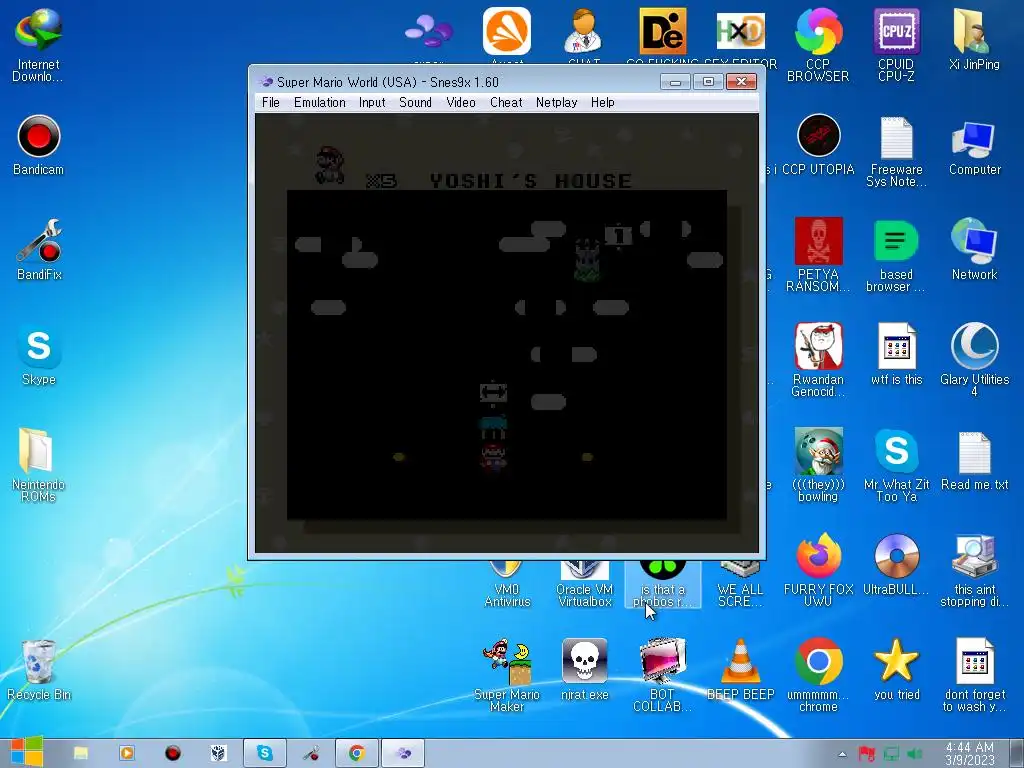Switch to Skype in the taskbar
This screenshot has height=768, width=1024.
coord(264,753)
